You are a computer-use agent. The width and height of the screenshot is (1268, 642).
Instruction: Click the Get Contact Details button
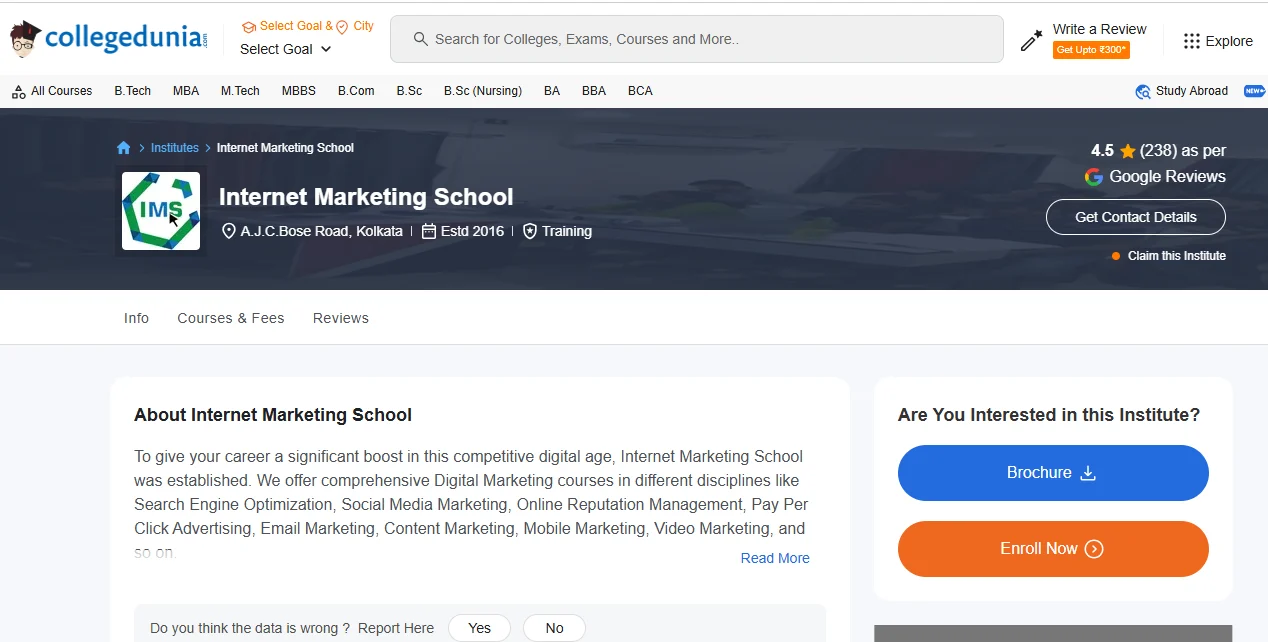coord(1135,216)
